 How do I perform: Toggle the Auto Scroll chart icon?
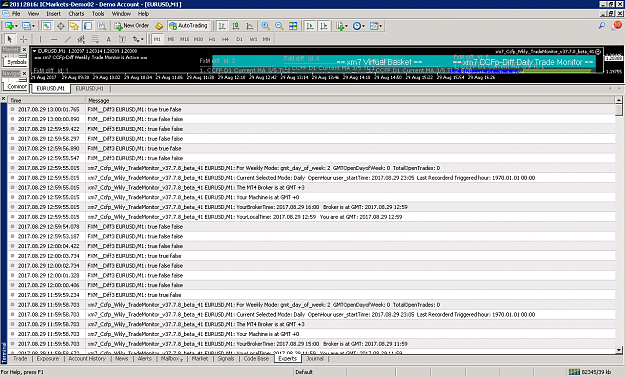pos(310,26)
